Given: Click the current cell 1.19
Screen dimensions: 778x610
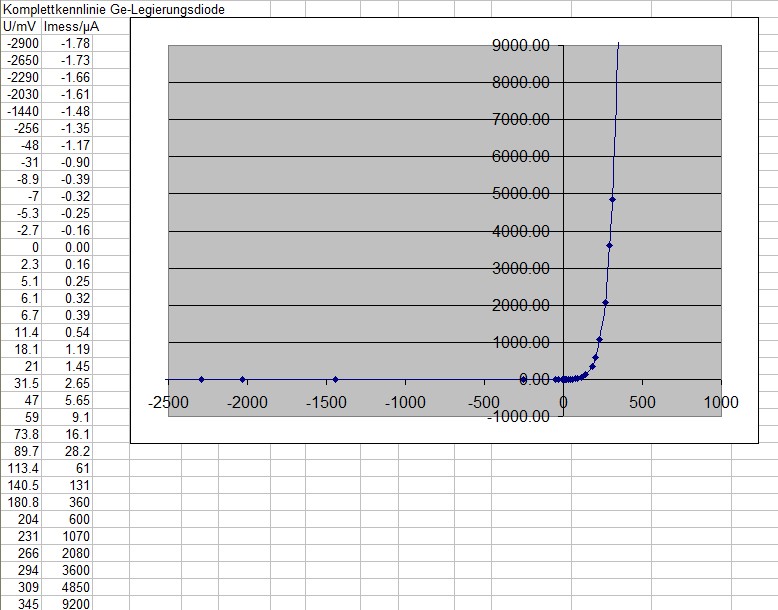Looking at the screenshot, I should click(67, 349).
